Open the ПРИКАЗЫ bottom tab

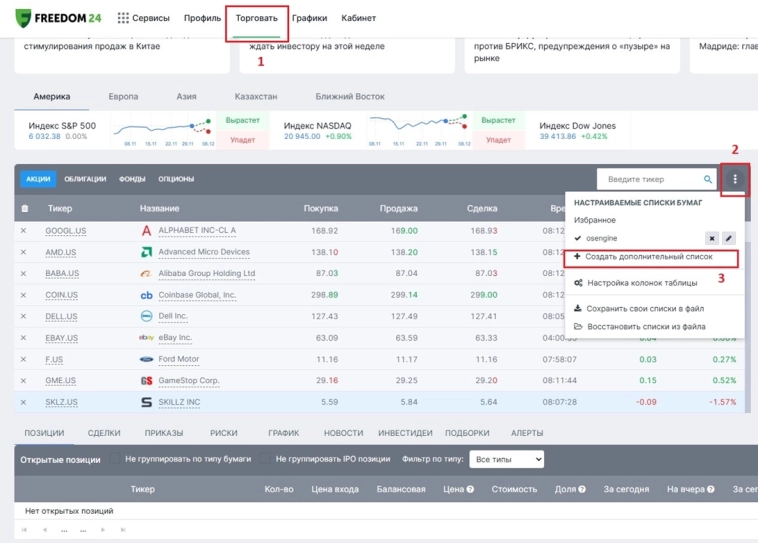coord(164,433)
